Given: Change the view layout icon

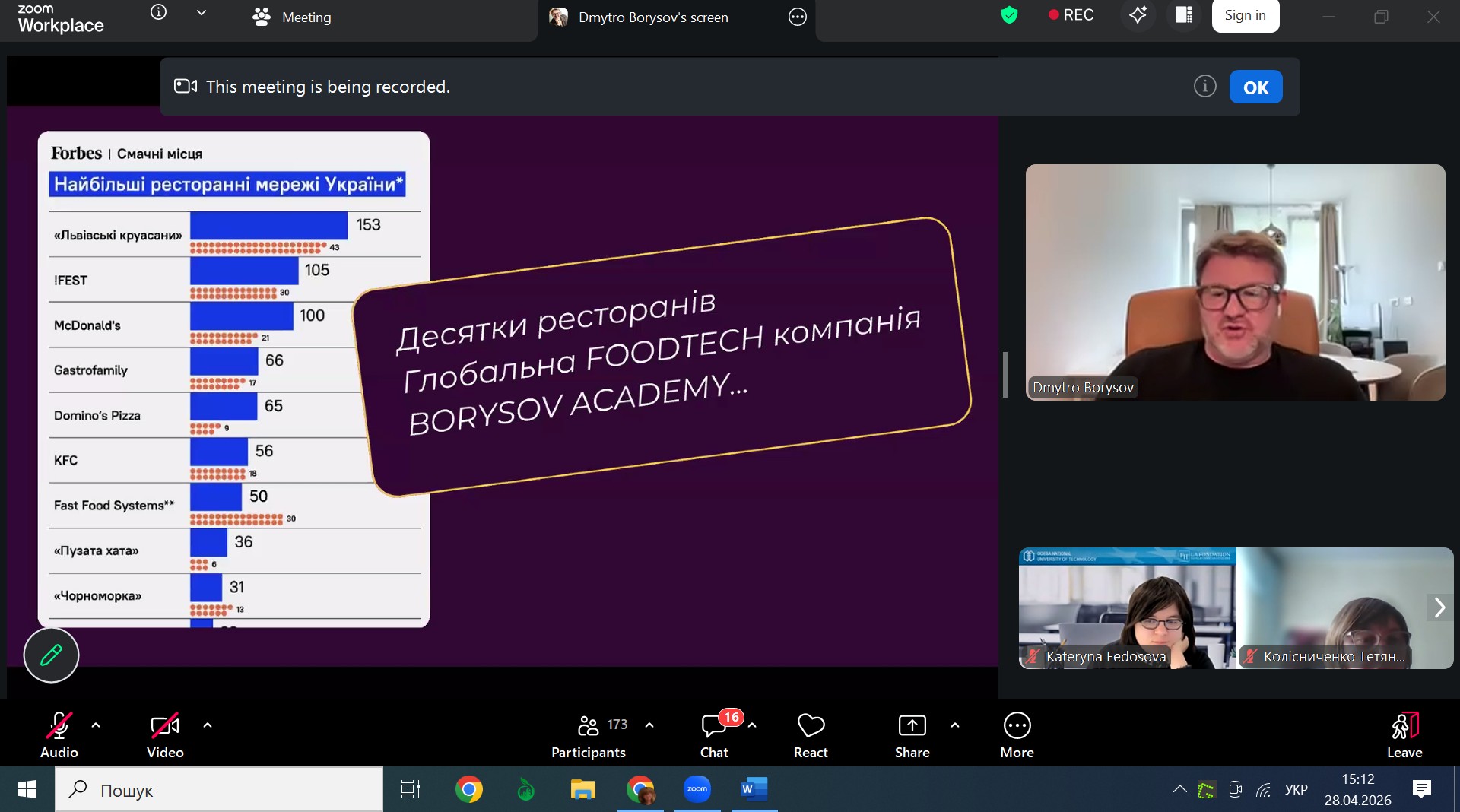Looking at the screenshot, I should click(1184, 15).
